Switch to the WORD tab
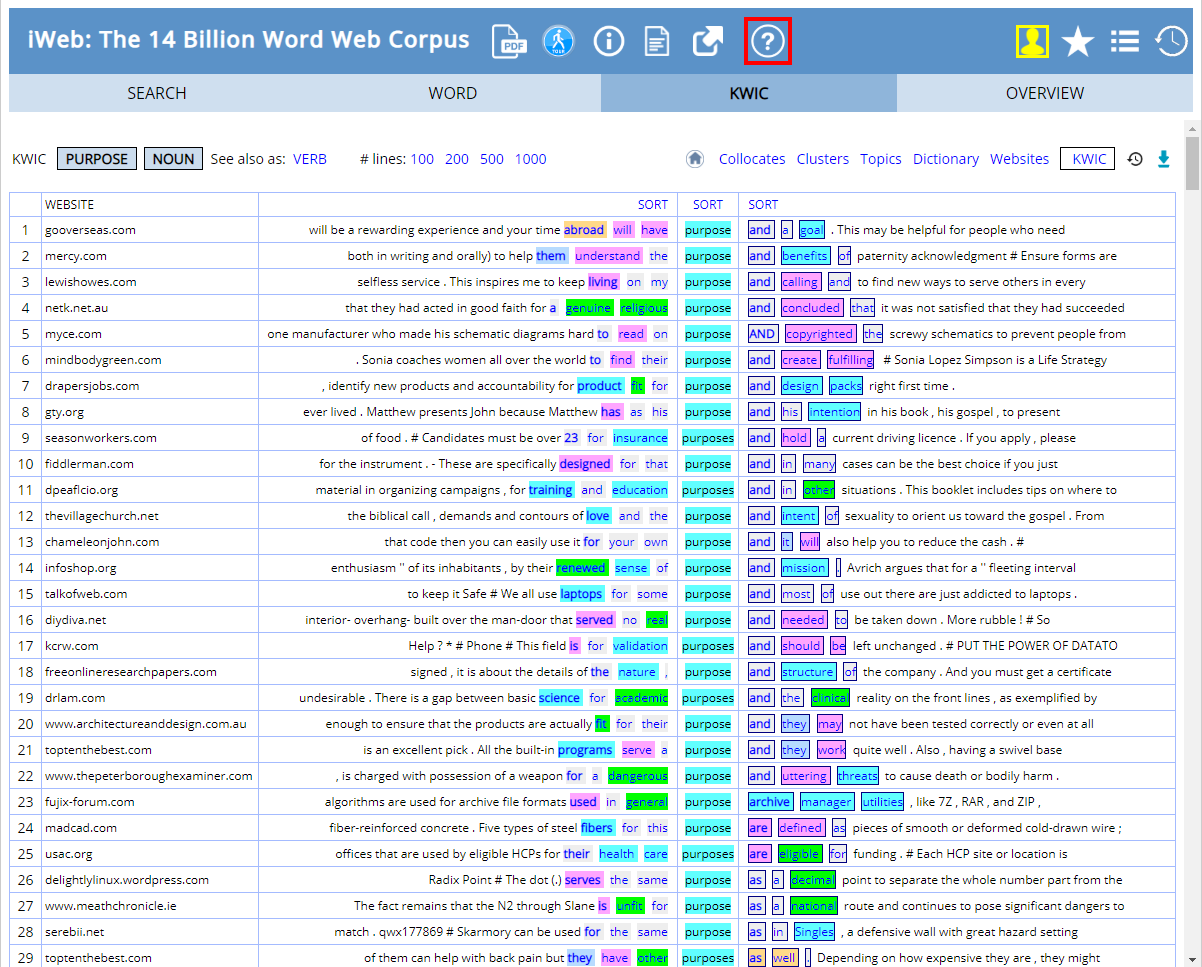Image resolution: width=1202 pixels, height=967 pixels. [453, 93]
